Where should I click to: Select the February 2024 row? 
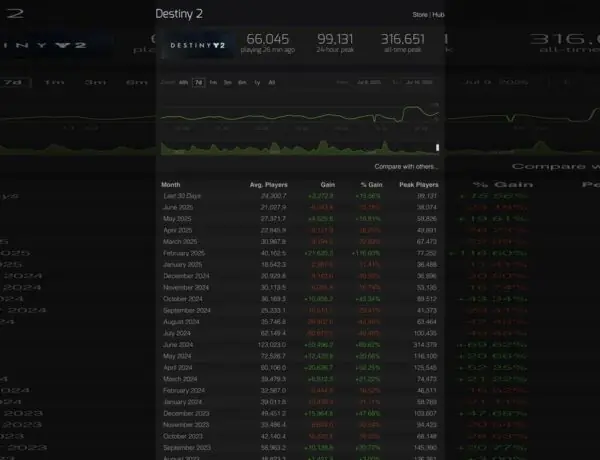[x=300, y=391]
